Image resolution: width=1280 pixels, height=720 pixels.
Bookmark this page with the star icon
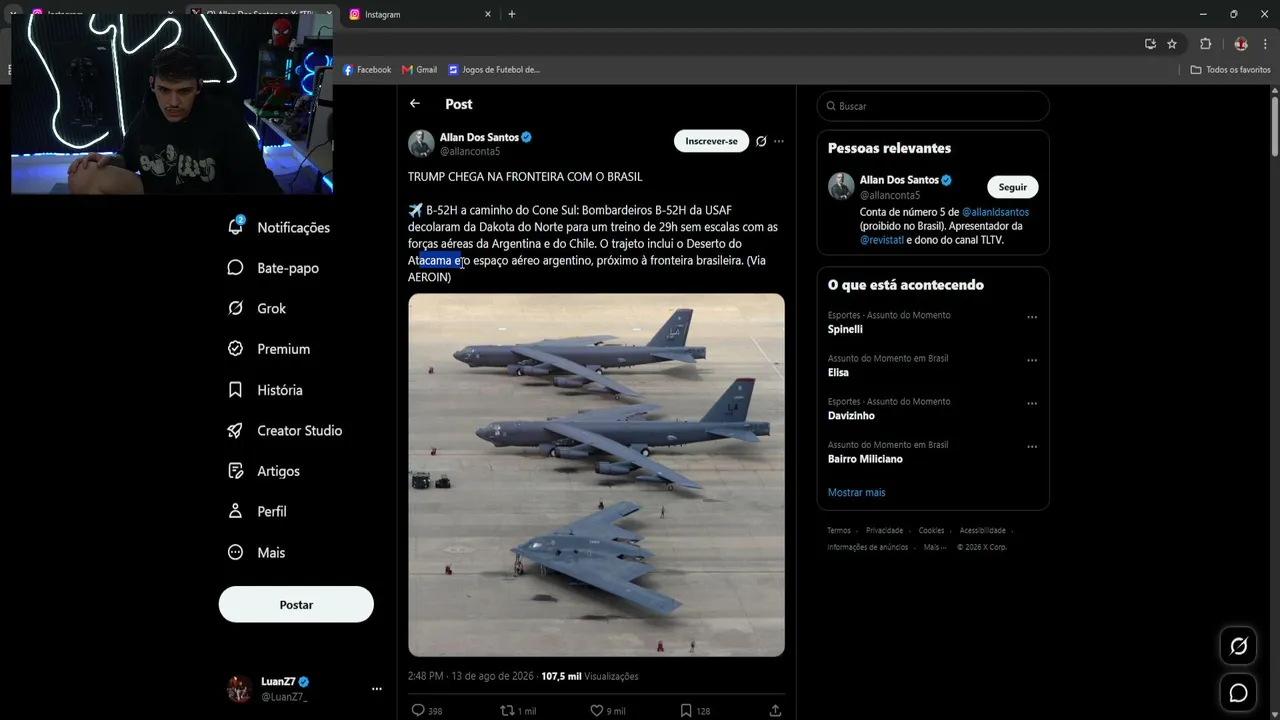1172,44
